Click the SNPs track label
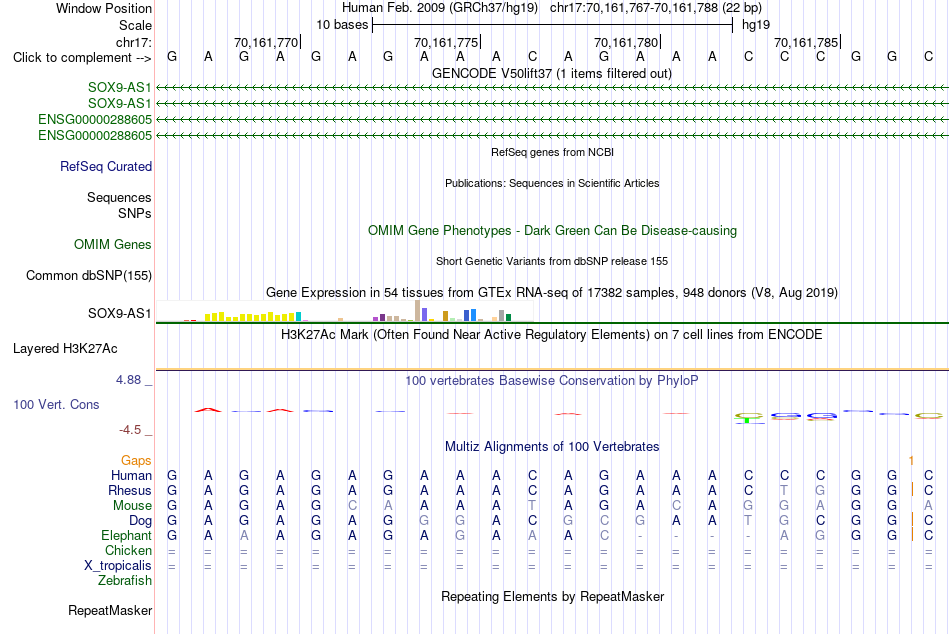This screenshot has height=634, width=950. click(135, 213)
